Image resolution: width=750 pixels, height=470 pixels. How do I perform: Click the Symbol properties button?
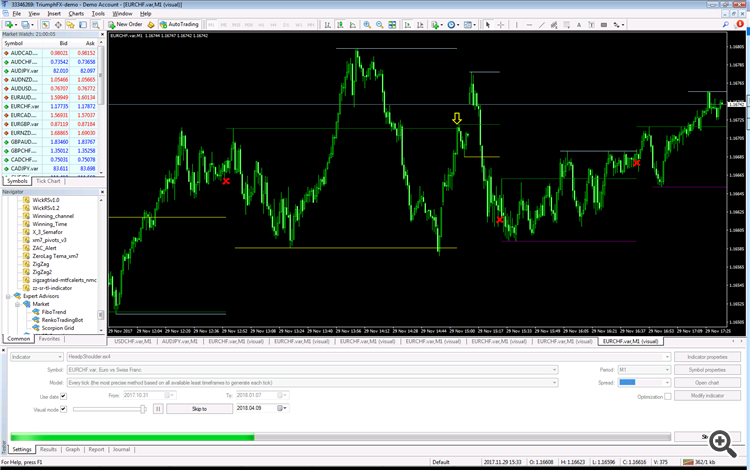point(707,370)
